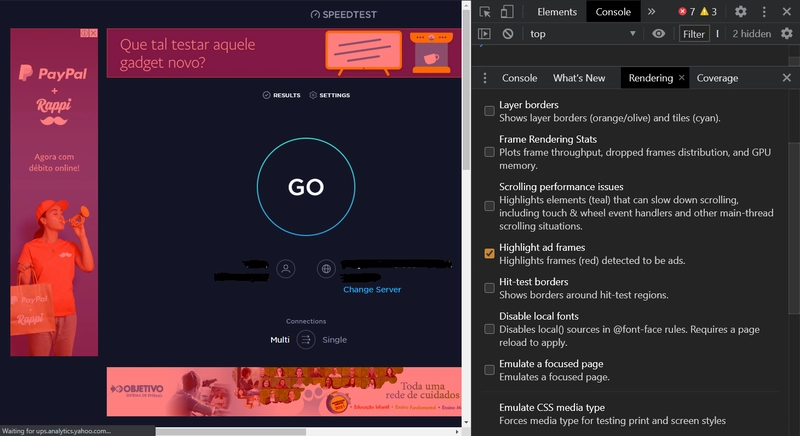This screenshot has height=436, width=800.
Task: Type in the console Filter field
Action: 694,34
